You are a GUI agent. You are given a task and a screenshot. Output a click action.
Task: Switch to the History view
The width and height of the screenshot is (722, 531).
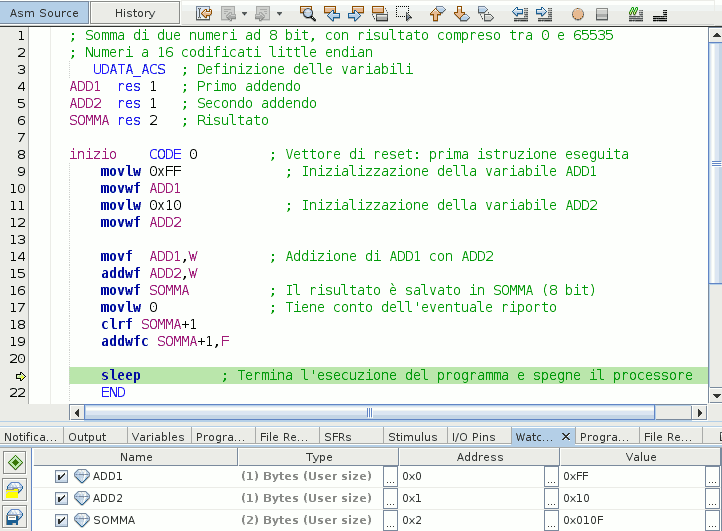pyautogui.click(x=135, y=13)
